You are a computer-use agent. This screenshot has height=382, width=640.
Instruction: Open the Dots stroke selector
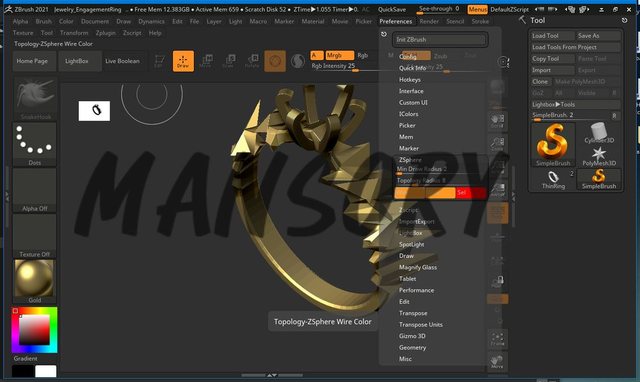(x=35, y=144)
